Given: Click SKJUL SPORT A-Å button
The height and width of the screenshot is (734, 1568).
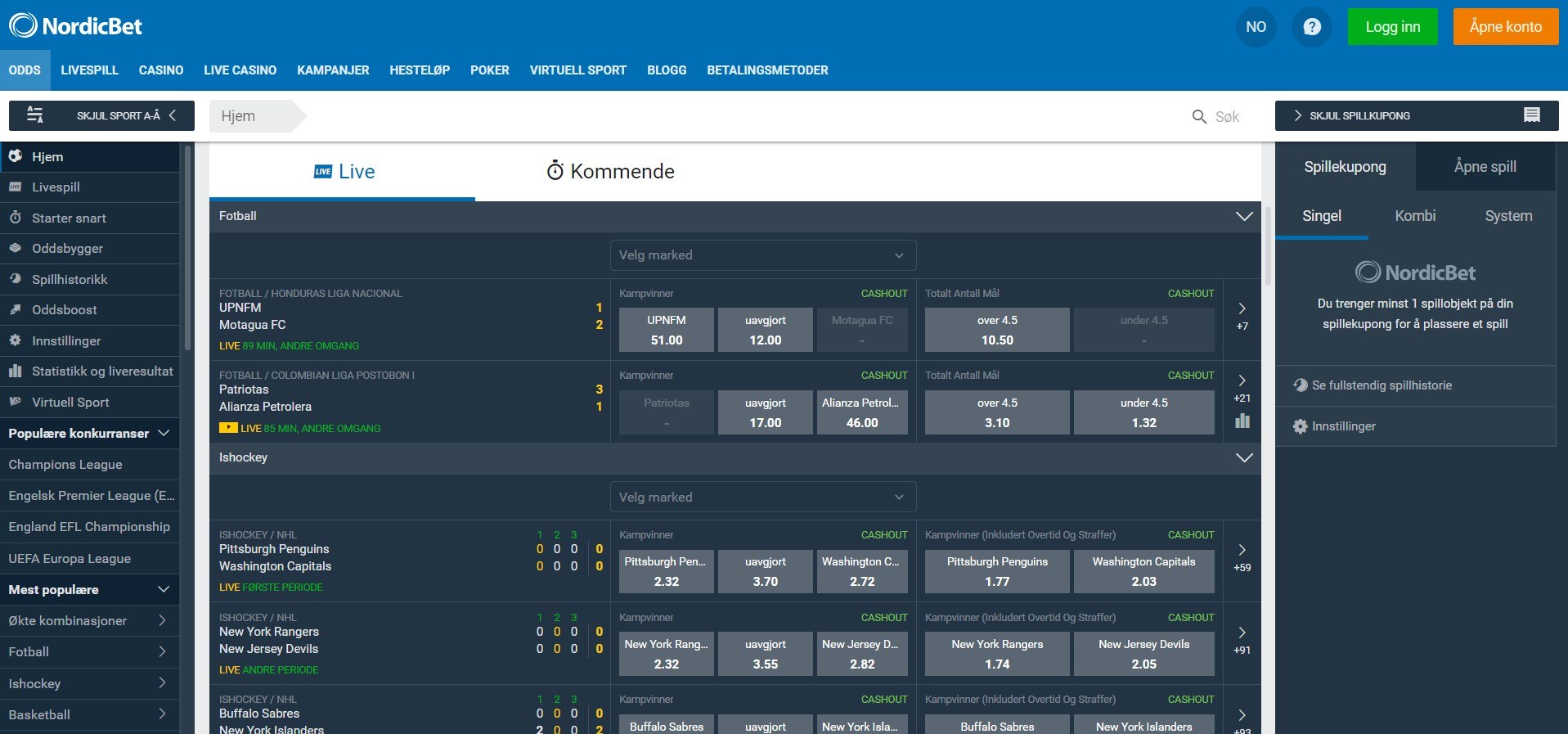Looking at the screenshot, I should (x=101, y=115).
